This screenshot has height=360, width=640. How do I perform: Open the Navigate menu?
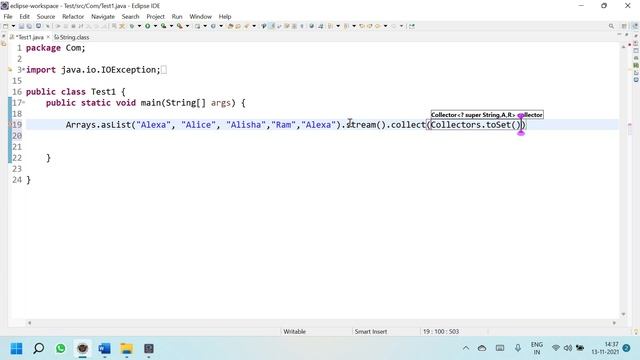(103, 17)
